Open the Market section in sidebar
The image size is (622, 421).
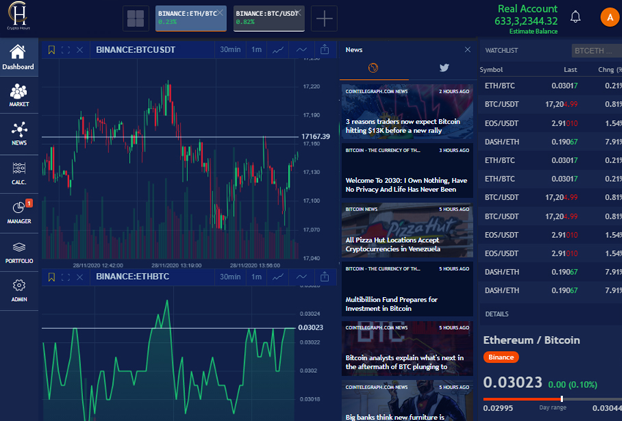pyautogui.click(x=18, y=95)
